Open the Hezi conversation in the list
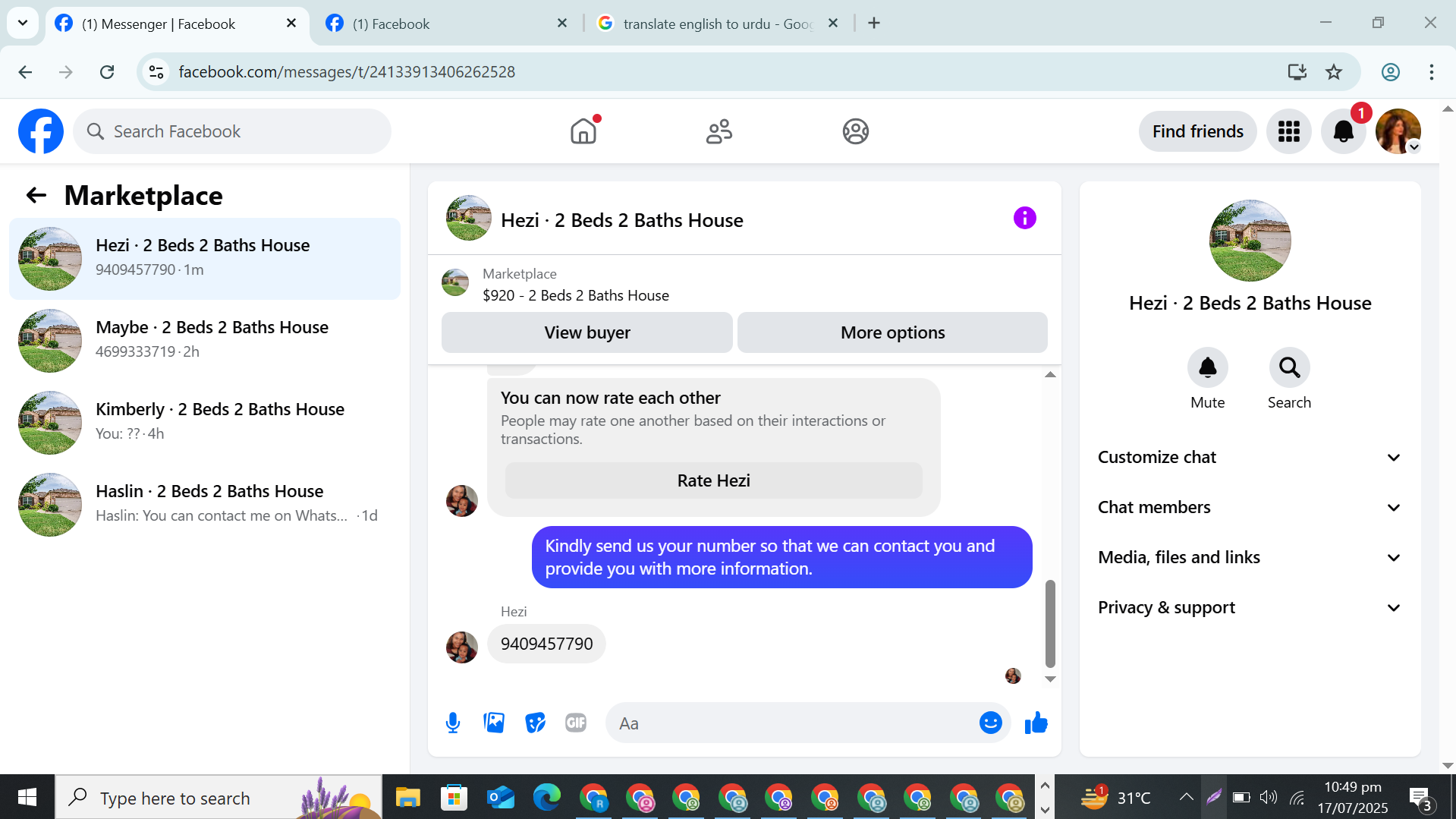 pos(205,259)
